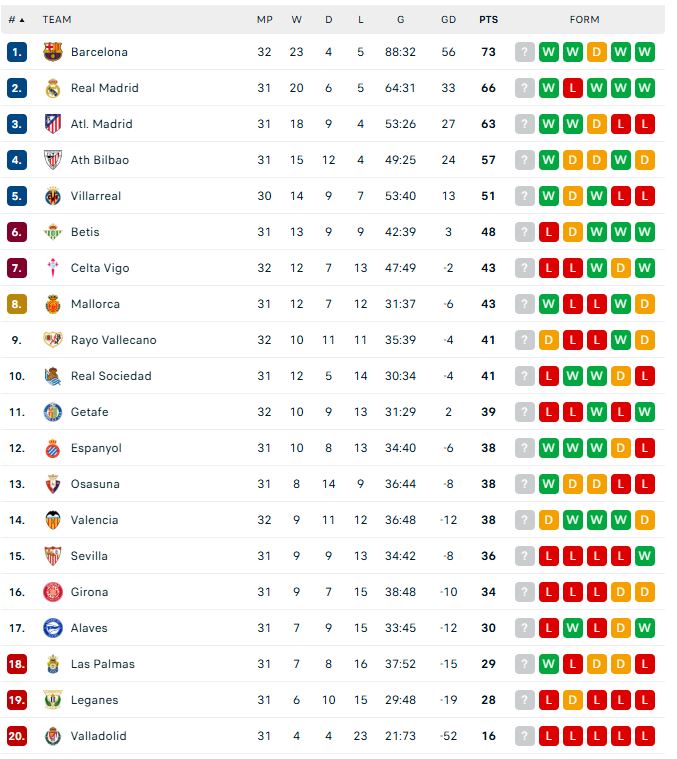Click the Alaves crest icon
This screenshot has height=759, width=677.
53,628
